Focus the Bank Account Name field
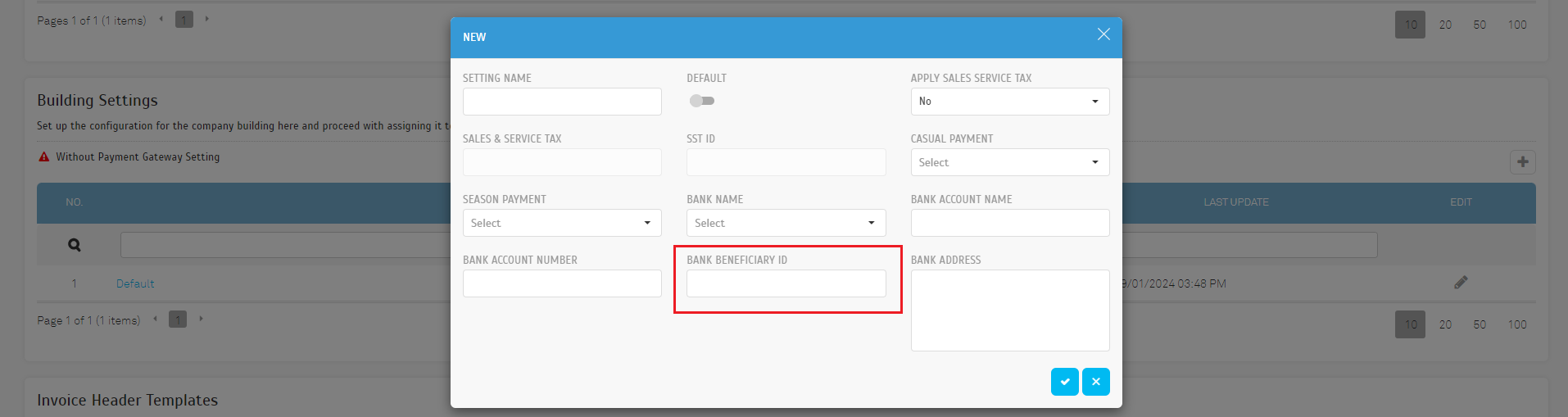The image size is (1568, 417). click(1009, 223)
